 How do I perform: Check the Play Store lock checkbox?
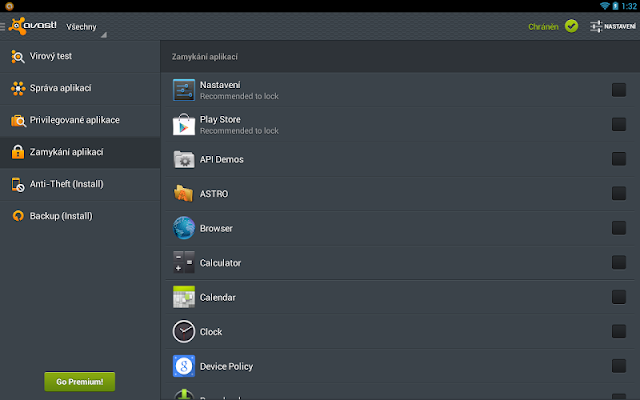619,124
